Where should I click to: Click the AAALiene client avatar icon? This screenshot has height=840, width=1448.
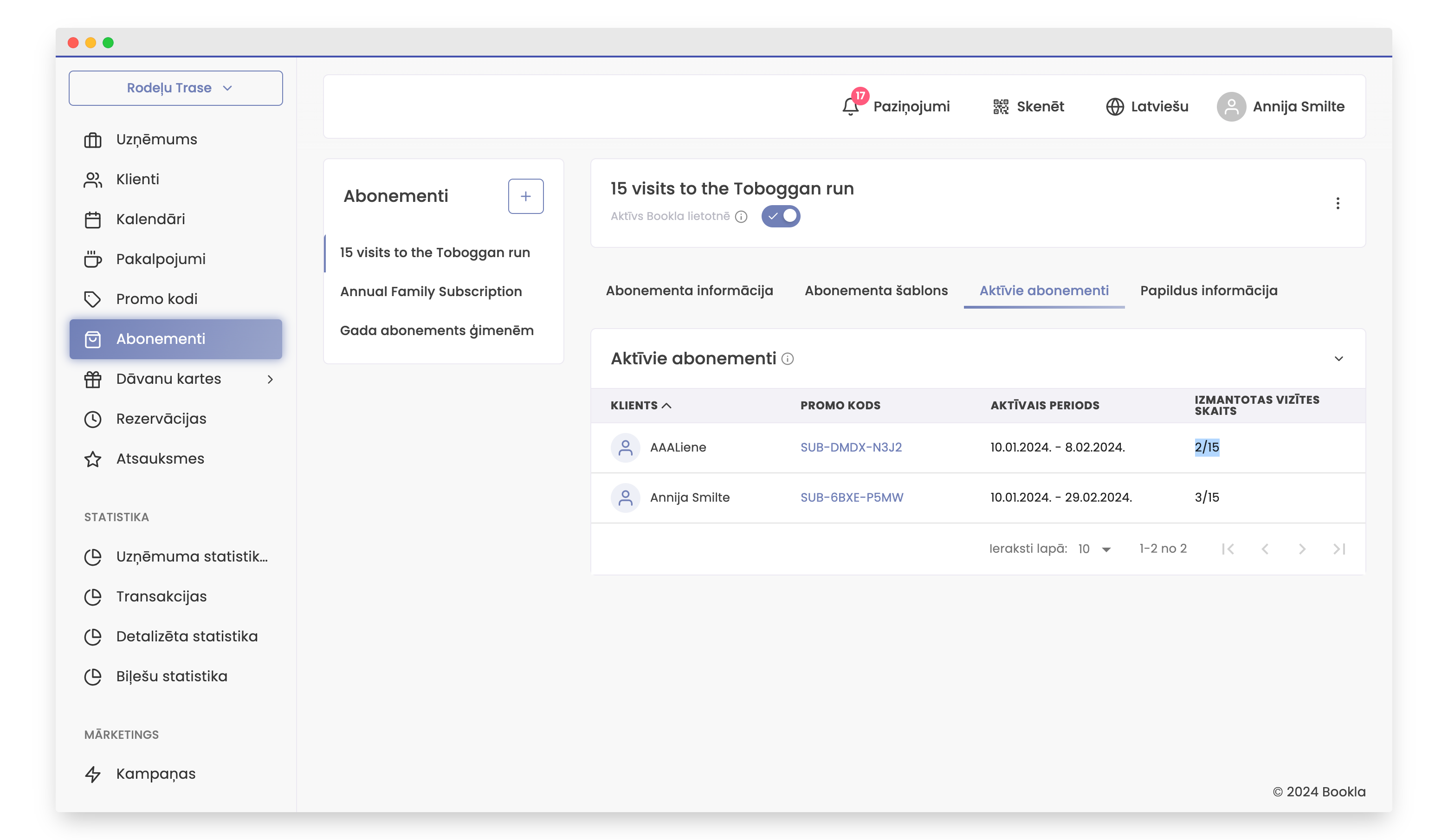(625, 447)
